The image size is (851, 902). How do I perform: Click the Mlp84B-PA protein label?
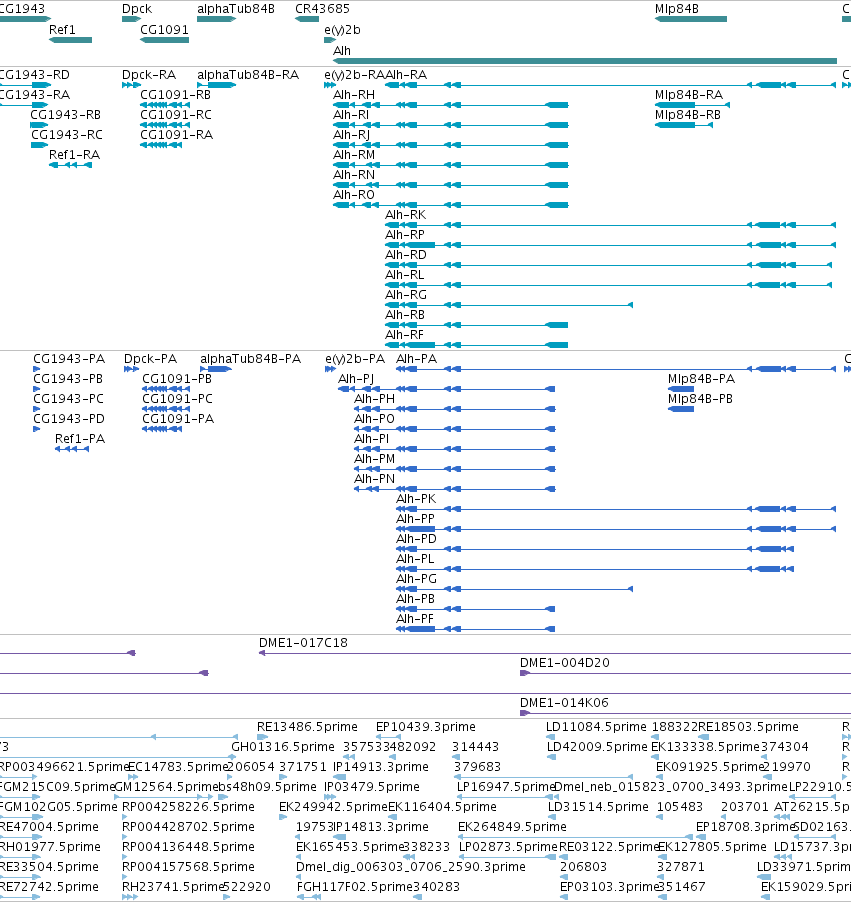click(x=701, y=379)
